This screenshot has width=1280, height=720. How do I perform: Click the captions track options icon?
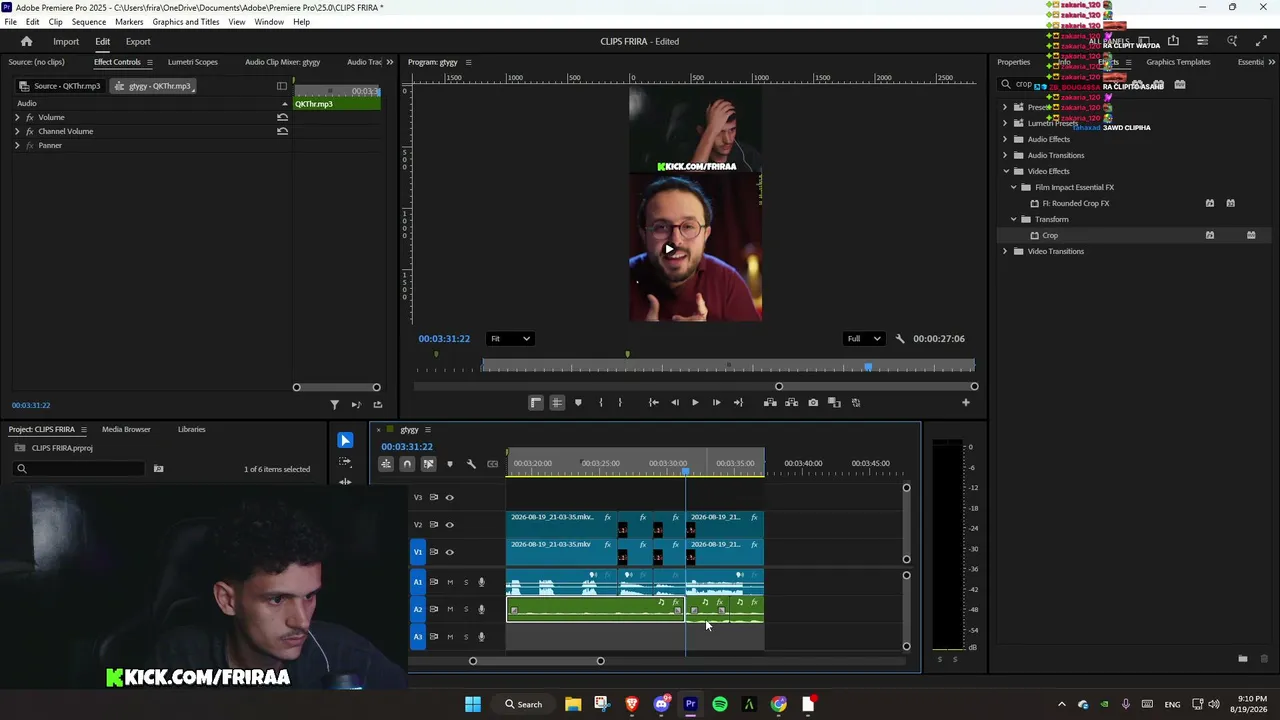492,464
